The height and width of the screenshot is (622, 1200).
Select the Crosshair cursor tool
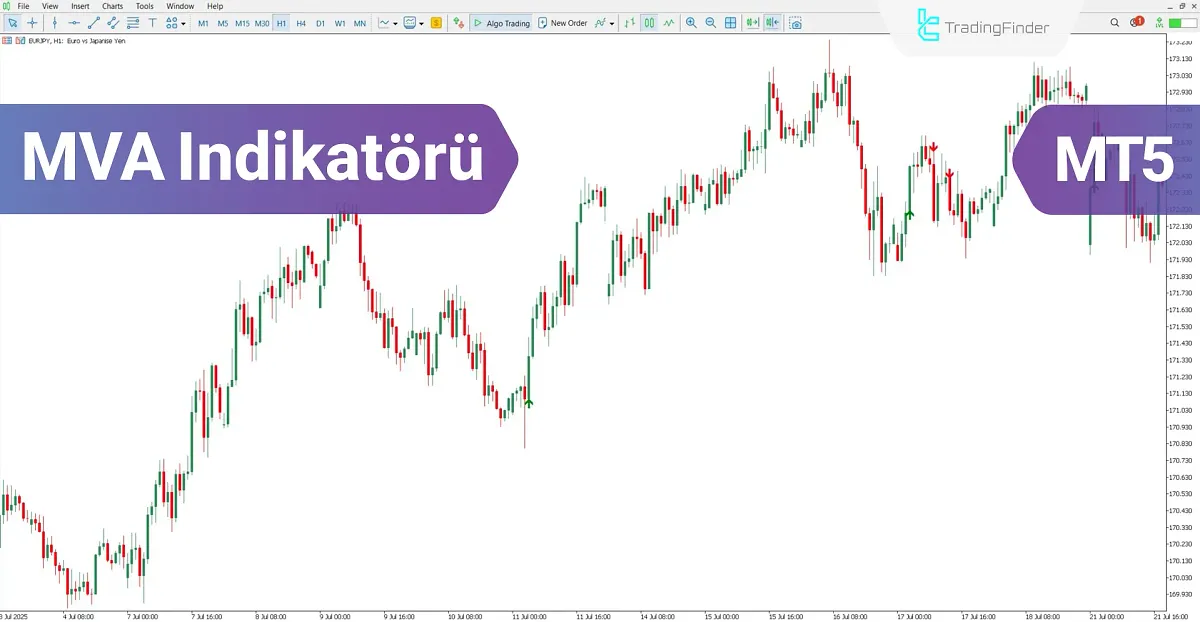pyautogui.click(x=31, y=22)
